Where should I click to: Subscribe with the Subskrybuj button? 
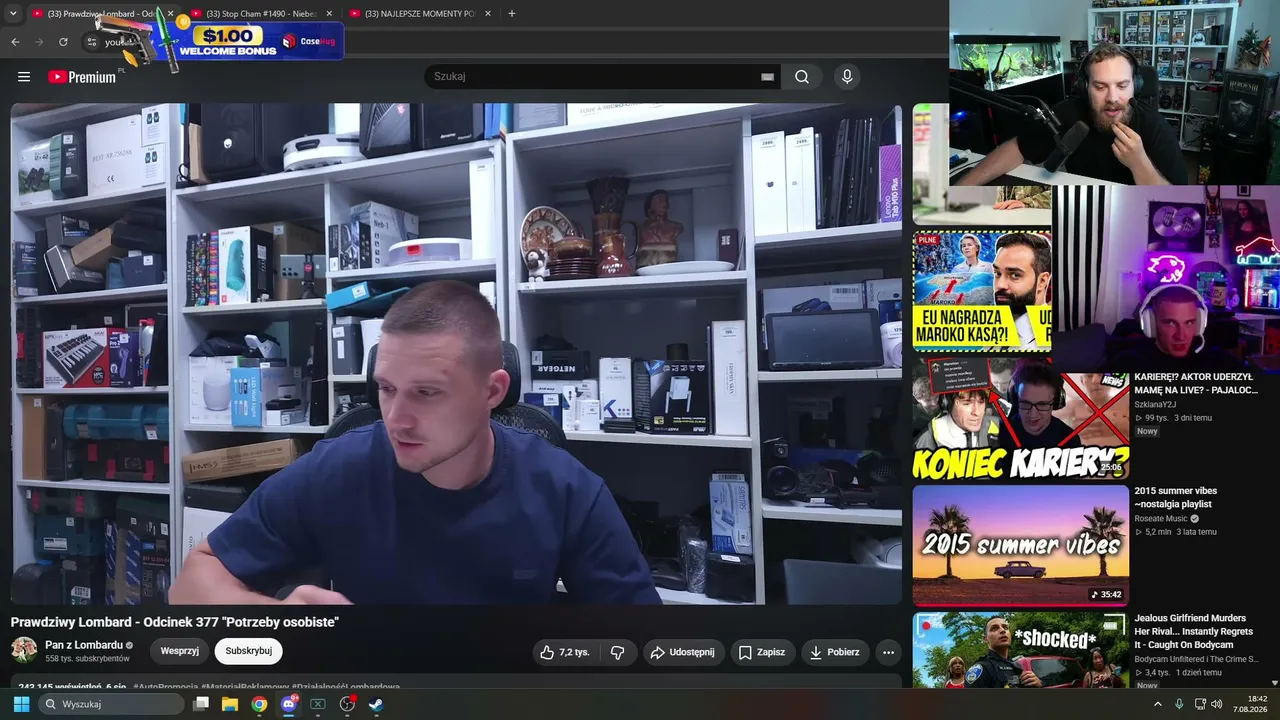(x=249, y=651)
